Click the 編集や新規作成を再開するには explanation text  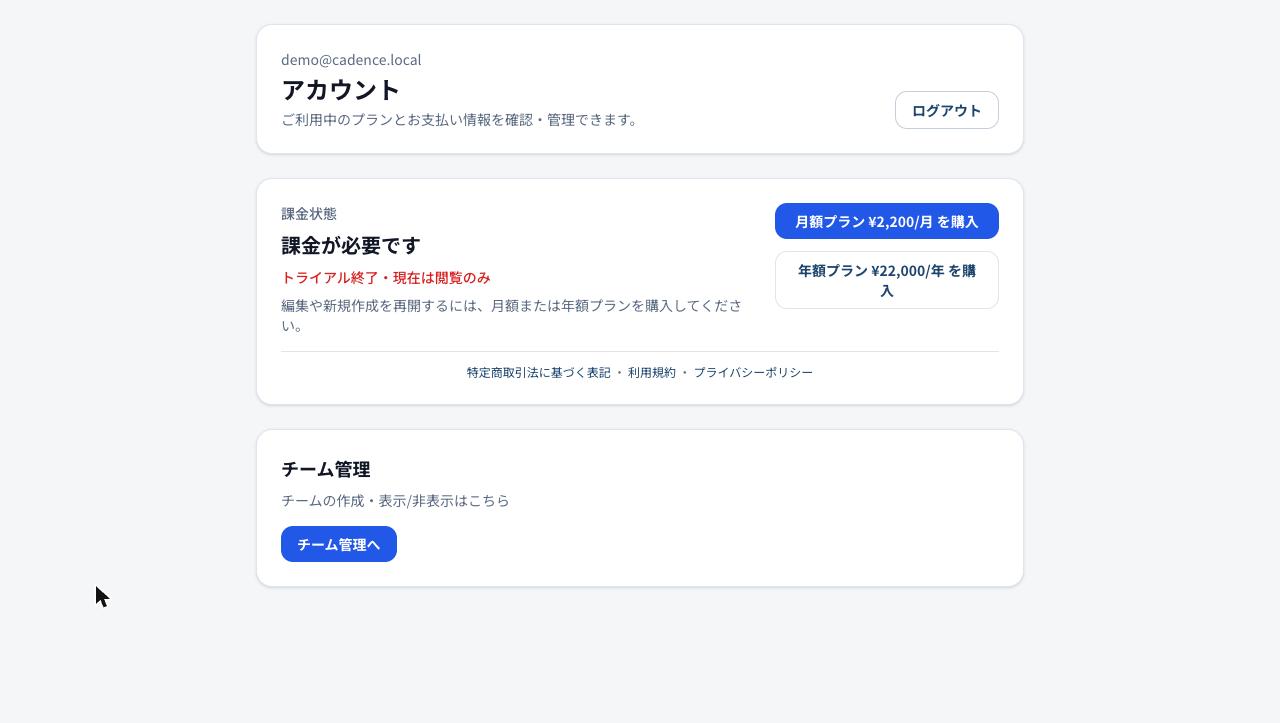tap(511, 315)
